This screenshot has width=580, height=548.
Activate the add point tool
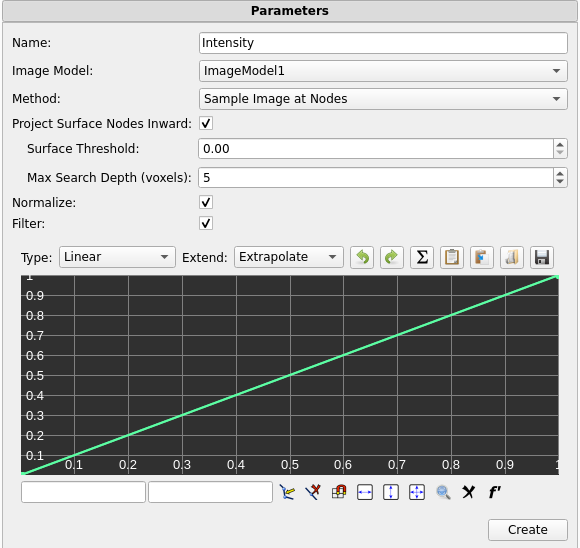(x=287, y=492)
